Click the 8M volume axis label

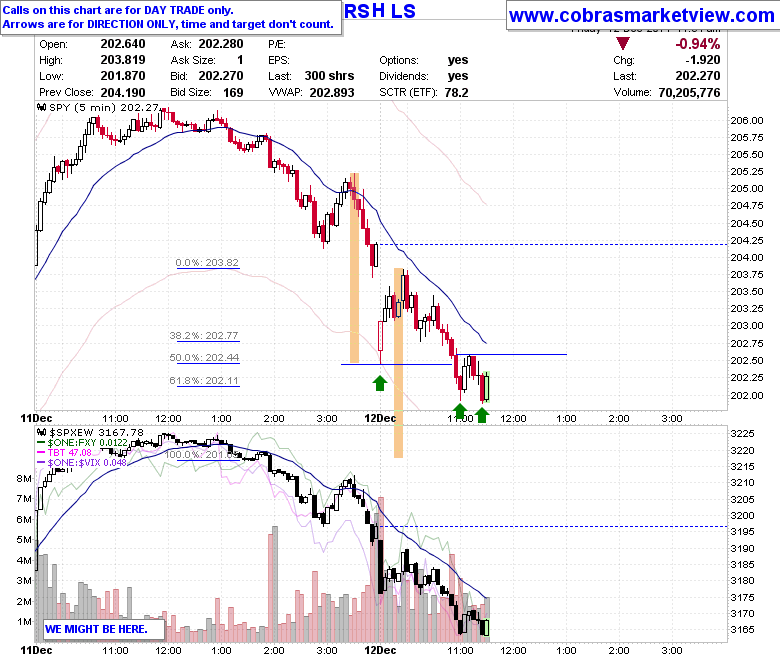[24, 478]
